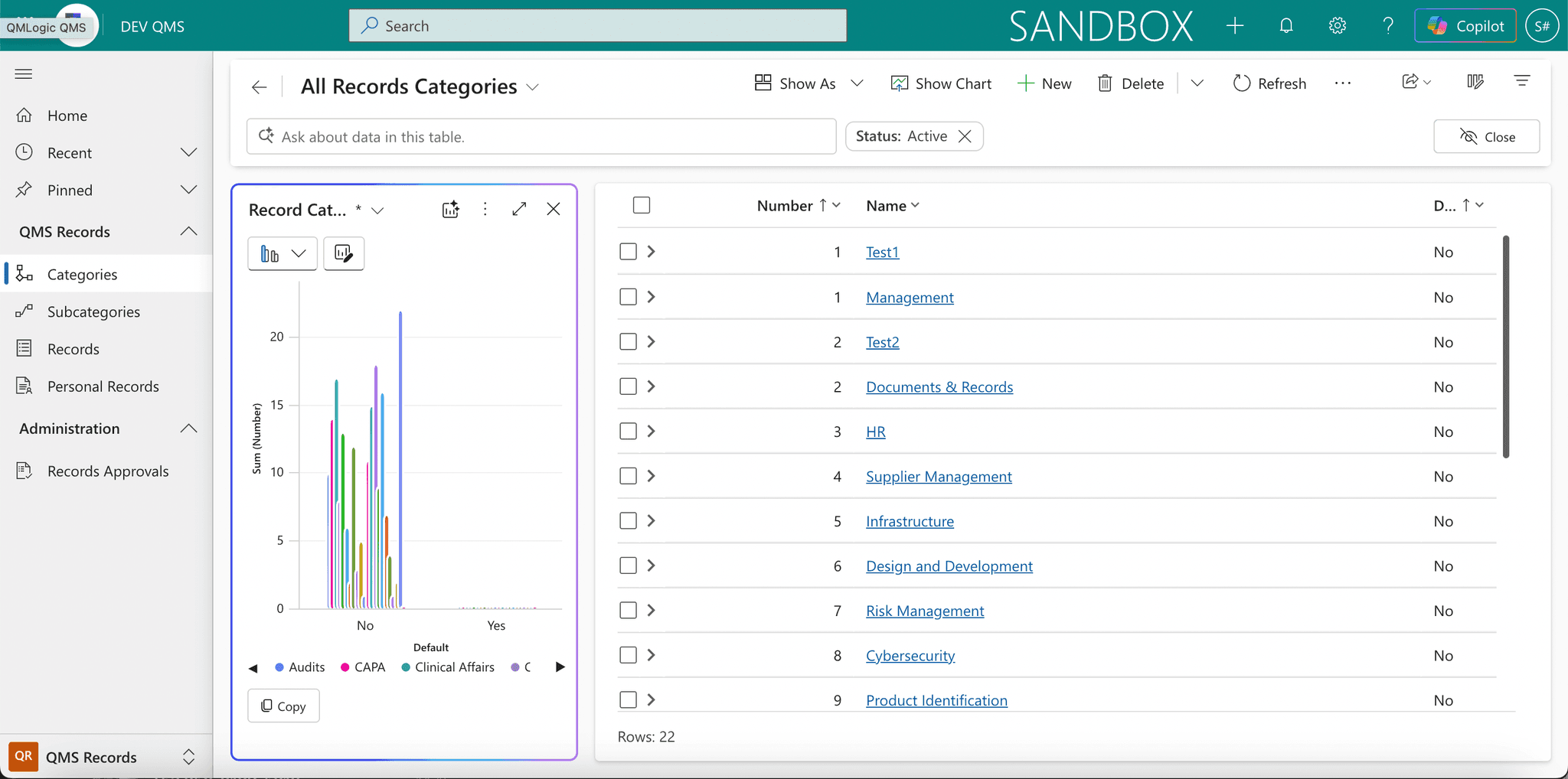Open the hamburger site map menu

pos(24,74)
